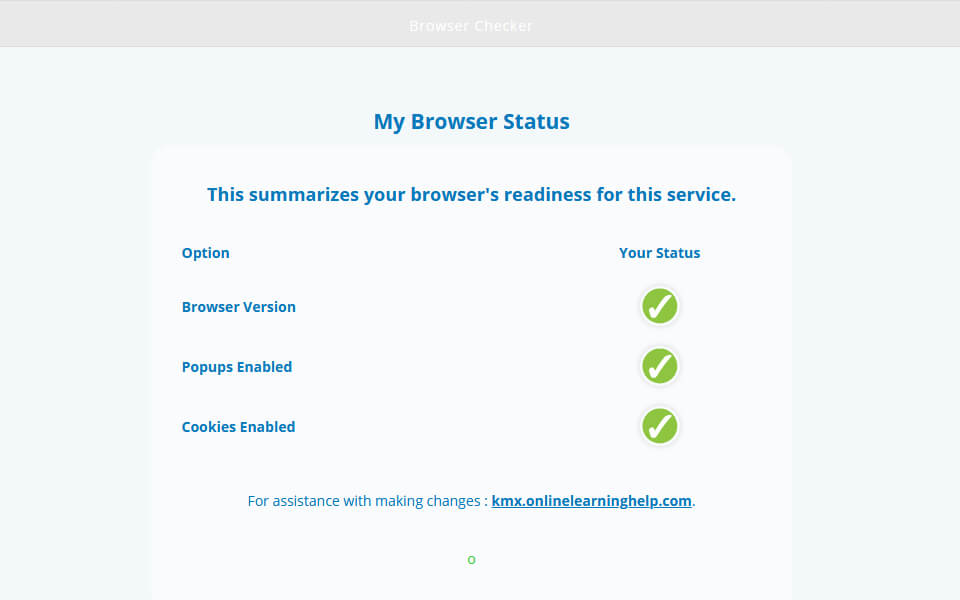Screen dimensions: 960x600
Task: Click the word 'readiness' in the summary sentence
Action: (x=547, y=195)
